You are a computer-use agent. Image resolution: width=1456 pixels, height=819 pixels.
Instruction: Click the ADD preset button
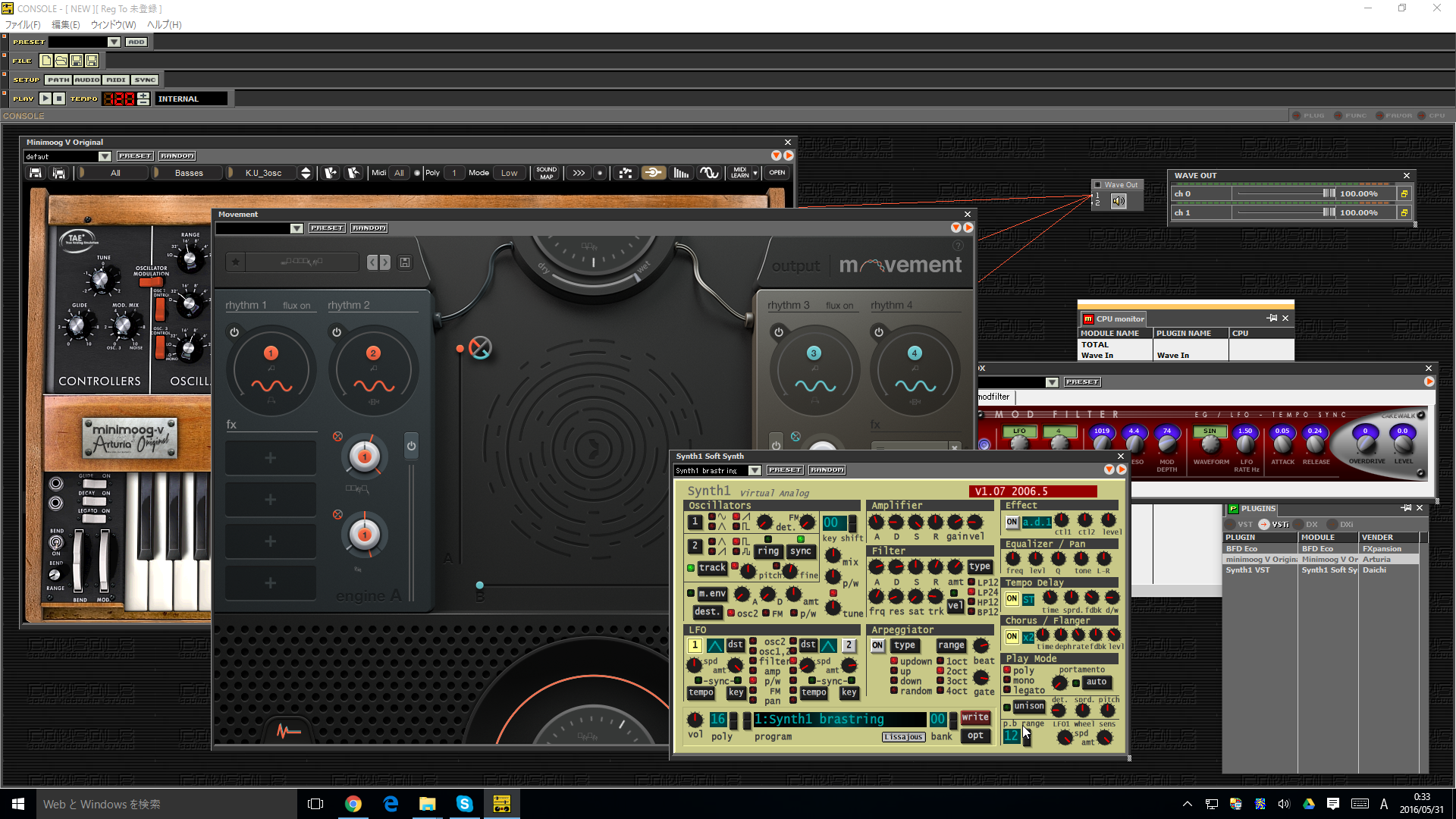(136, 42)
